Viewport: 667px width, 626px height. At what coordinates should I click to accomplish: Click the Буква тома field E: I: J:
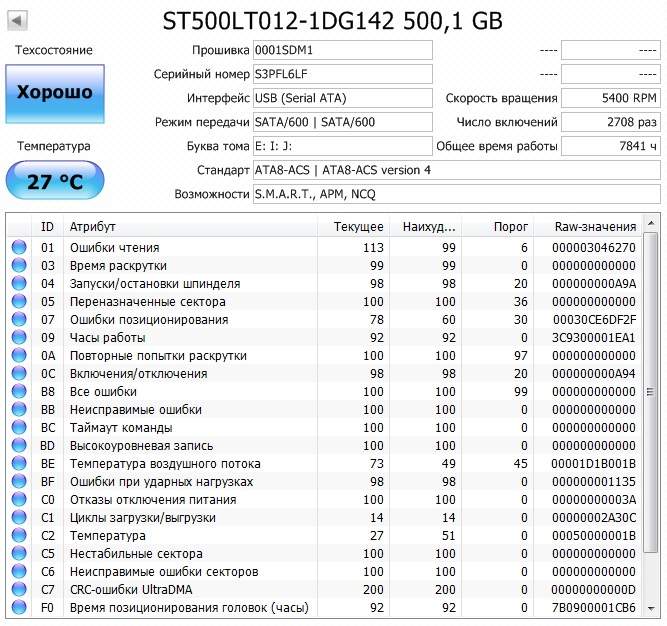click(x=343, y=146)
